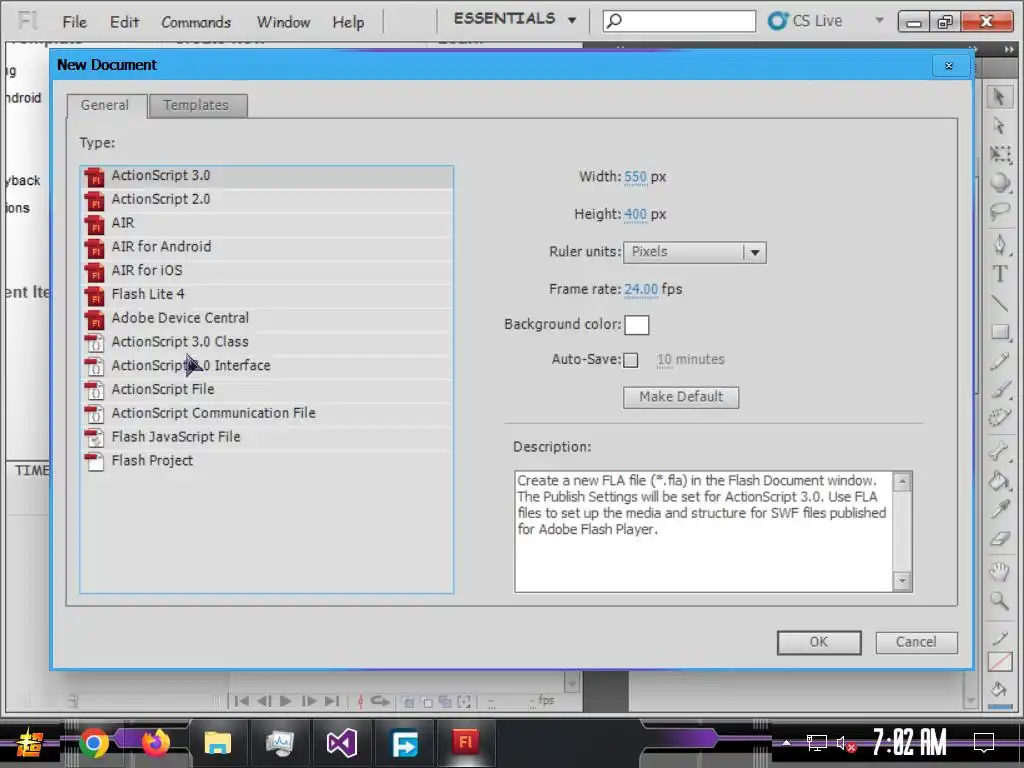Click the Frame rate value 24.00
1024x768 pixels.
641,289
